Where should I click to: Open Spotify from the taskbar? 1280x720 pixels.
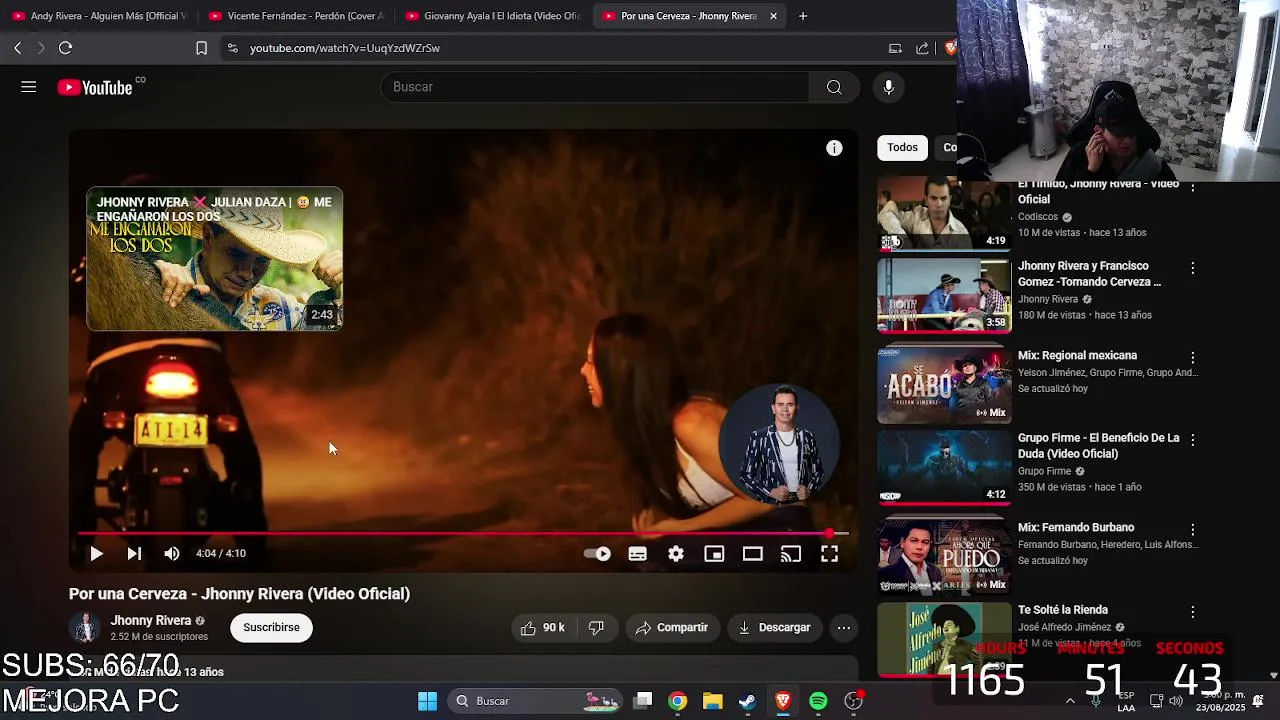pyautogui.click(x=818, y=701)
